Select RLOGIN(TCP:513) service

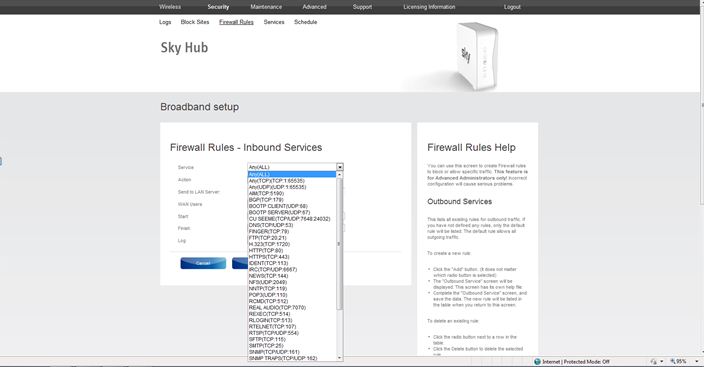292,320
